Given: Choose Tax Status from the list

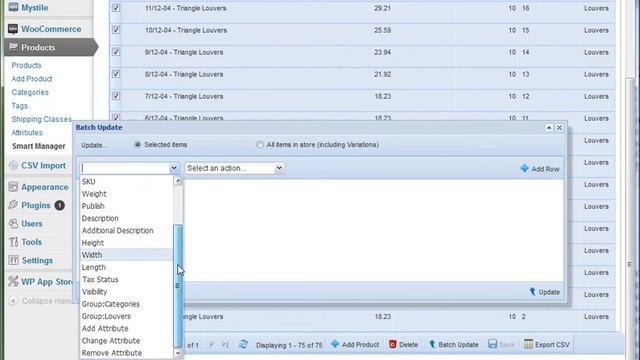Looking at the screenshot, I should 126,280.
